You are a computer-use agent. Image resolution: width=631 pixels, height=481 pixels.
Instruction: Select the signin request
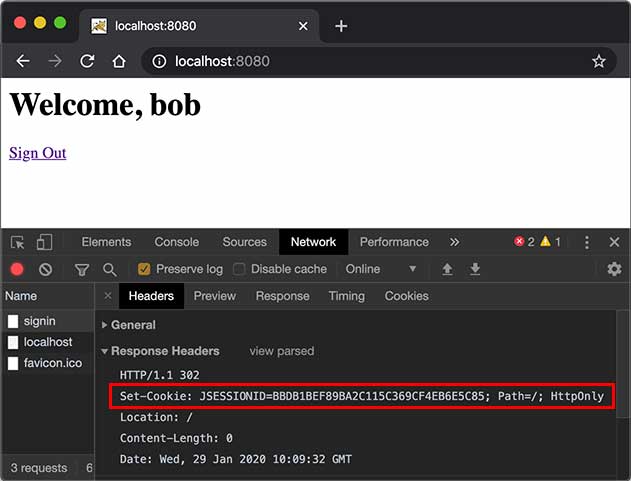tap(40, 321)
